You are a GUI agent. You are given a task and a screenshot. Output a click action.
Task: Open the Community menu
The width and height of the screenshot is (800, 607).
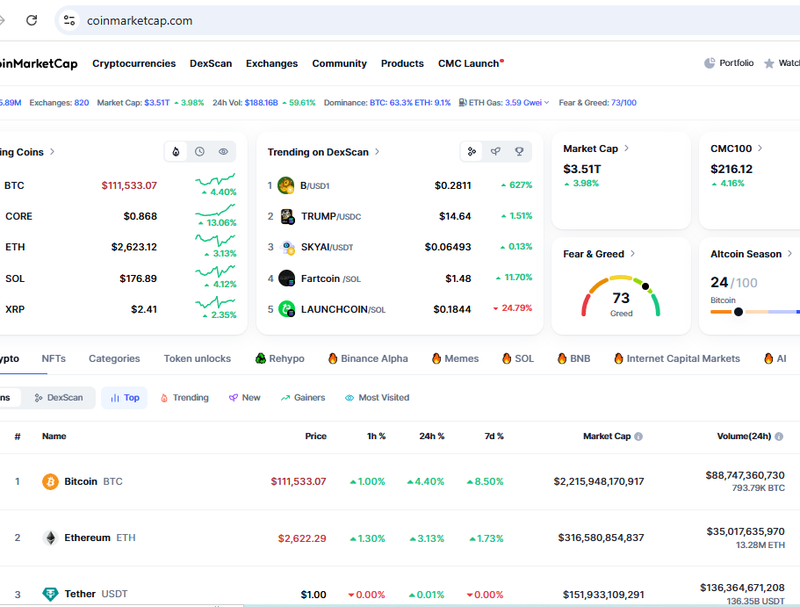coord(339,63)
